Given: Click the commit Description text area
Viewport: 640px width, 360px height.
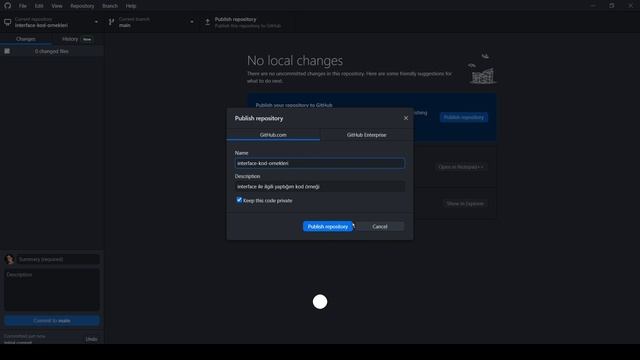Looking at the screenshot, I should pyautogui.click(x=52, y=289).
